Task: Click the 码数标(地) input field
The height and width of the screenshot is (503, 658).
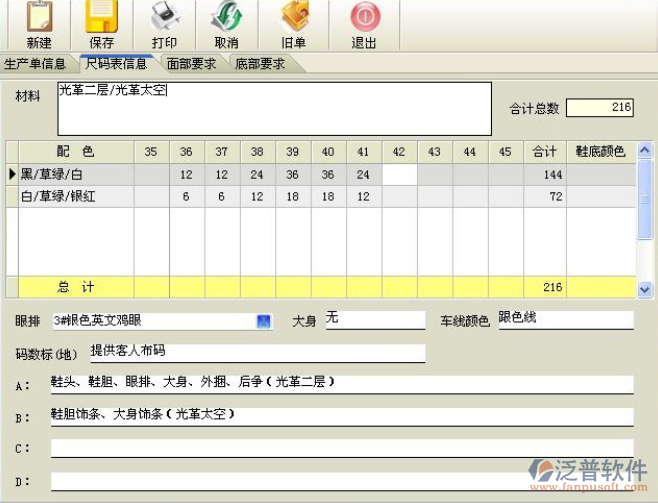Action: point(256,353)
